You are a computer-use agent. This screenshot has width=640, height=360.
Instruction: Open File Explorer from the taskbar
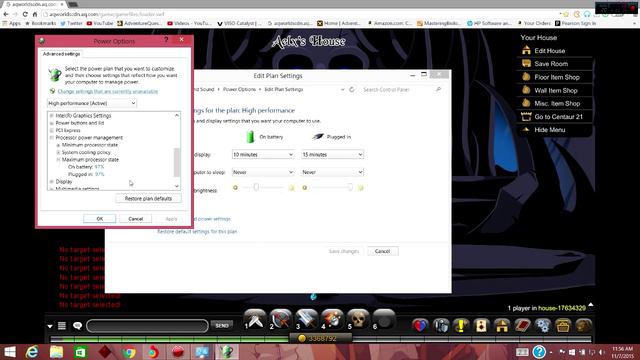pyautogui.click(x=56, y=352)
